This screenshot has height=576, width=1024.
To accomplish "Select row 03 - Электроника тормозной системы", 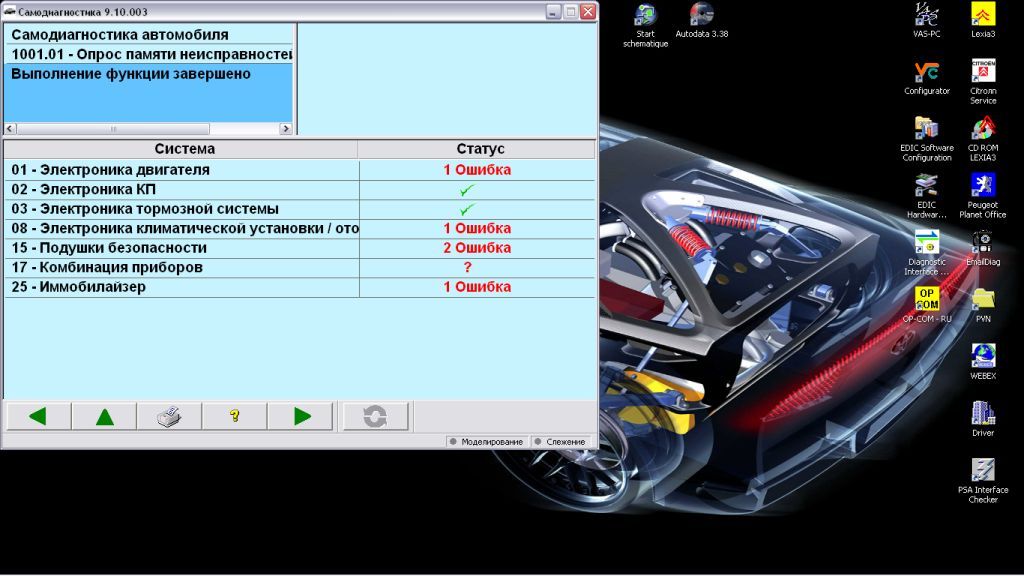I will [300, 209].
